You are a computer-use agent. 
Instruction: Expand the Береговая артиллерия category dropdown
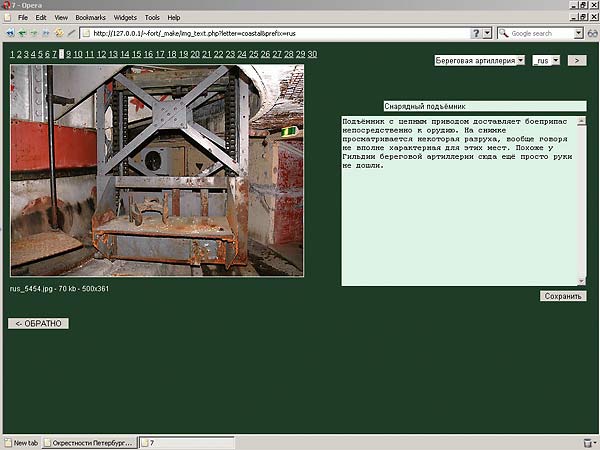coord(479,60)
